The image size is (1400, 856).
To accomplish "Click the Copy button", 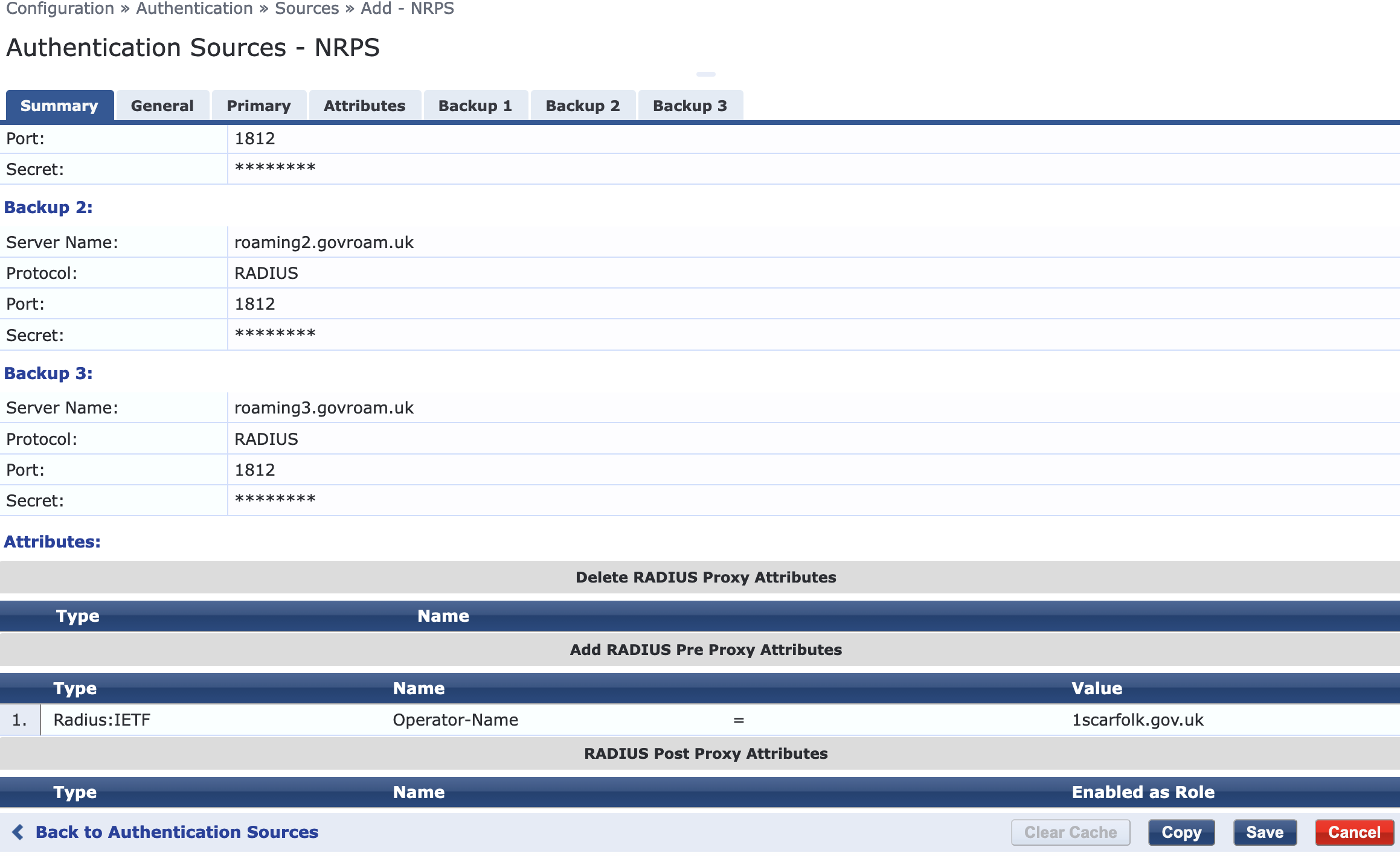I will (1181, 832).
